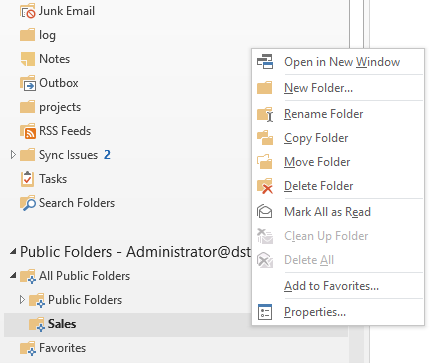Choose Open in New Window
The height and width of the screenshot is (363, 445).
(x=338, y=62)
